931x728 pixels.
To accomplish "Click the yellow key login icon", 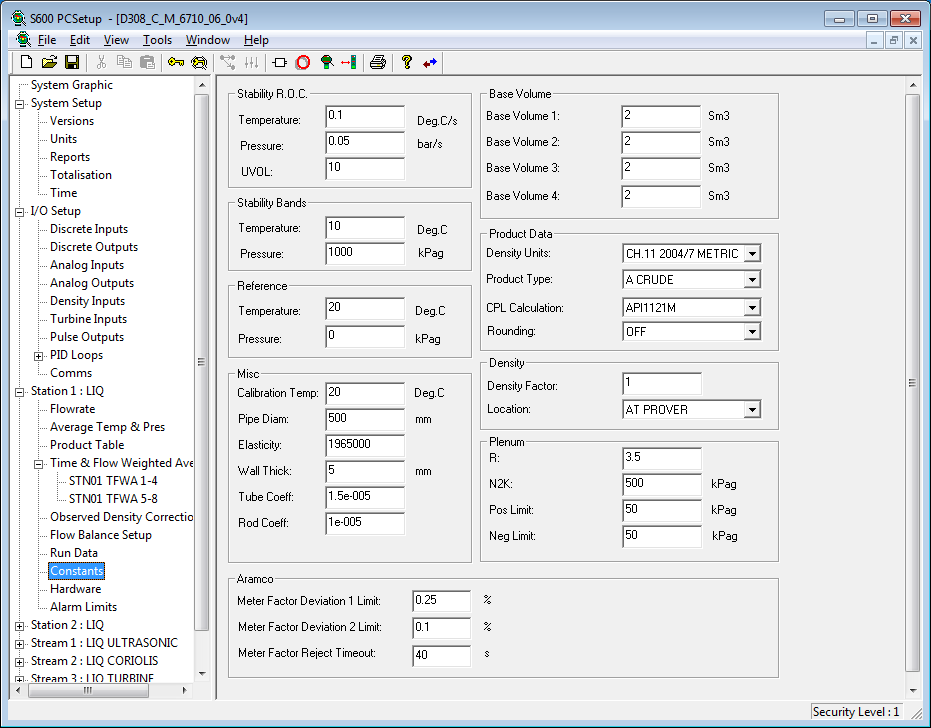I will tap(176, 62).
